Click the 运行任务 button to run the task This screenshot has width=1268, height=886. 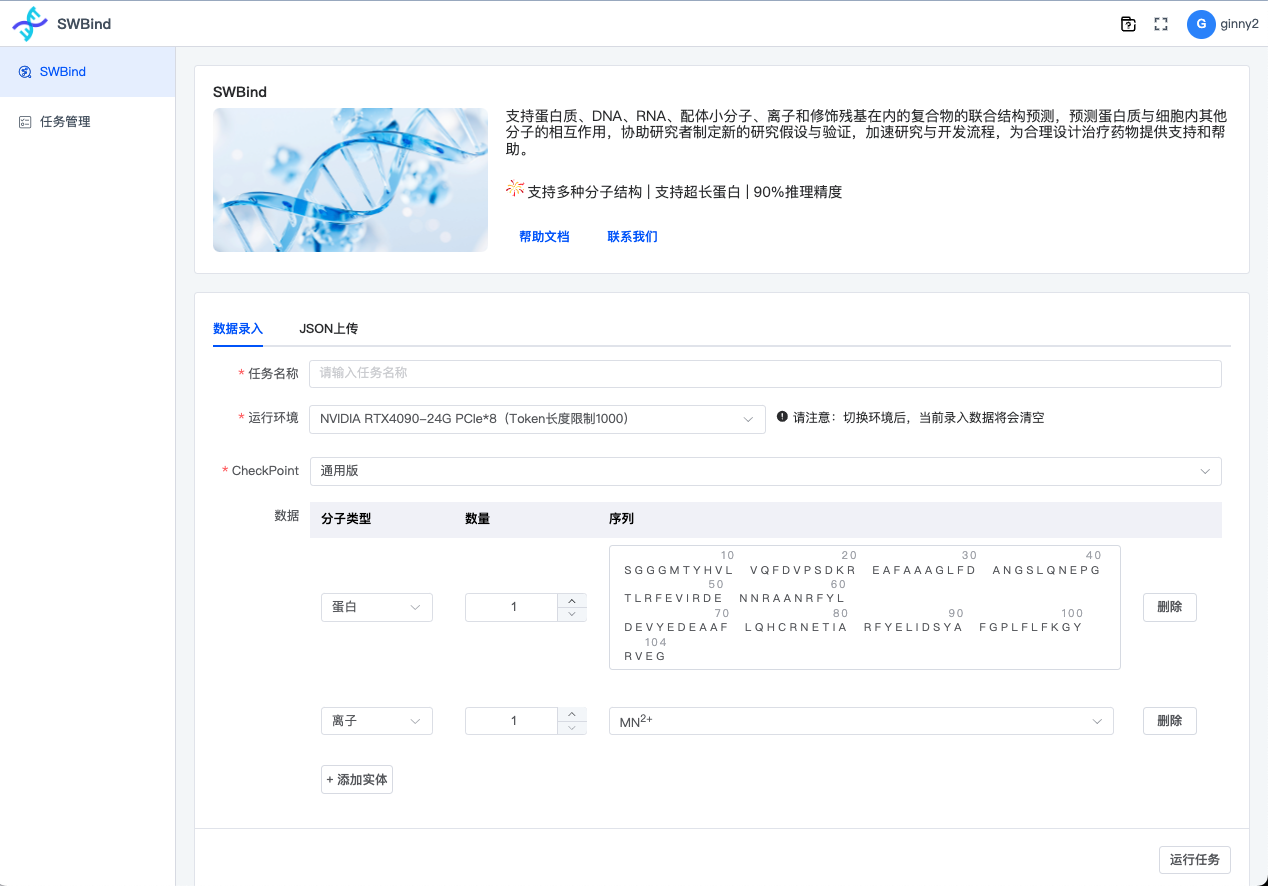(1195, 859)
